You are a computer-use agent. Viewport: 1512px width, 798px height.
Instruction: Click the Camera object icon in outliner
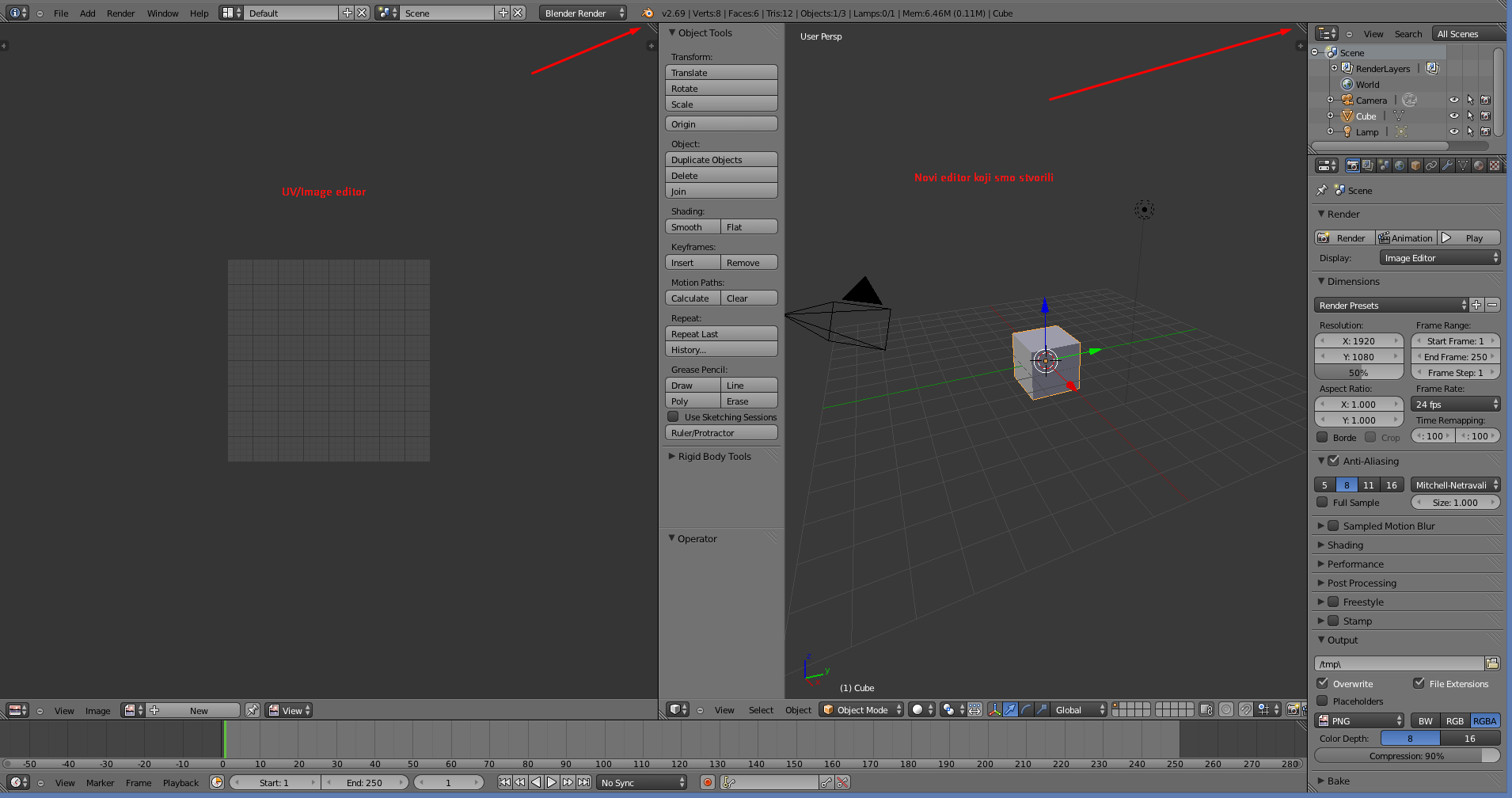tap(1347, 100)
